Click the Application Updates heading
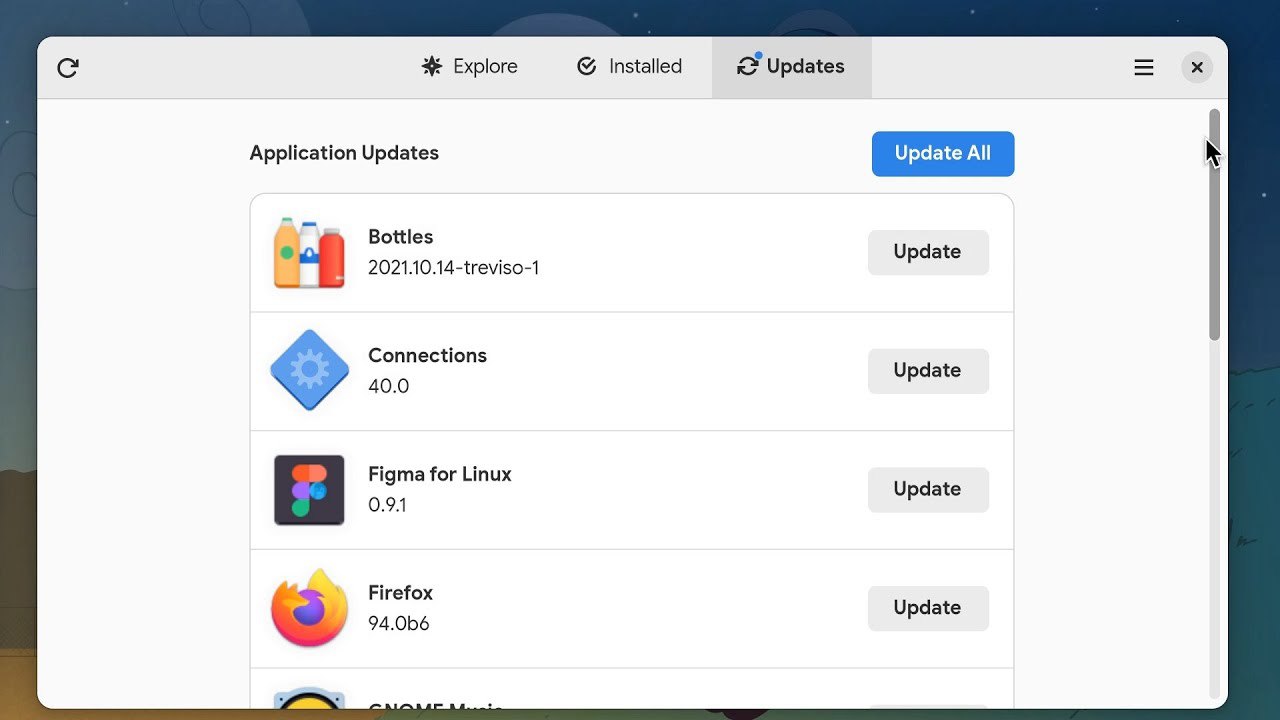The height and width of the screenshot is (720, 1280). coord(344,153)
